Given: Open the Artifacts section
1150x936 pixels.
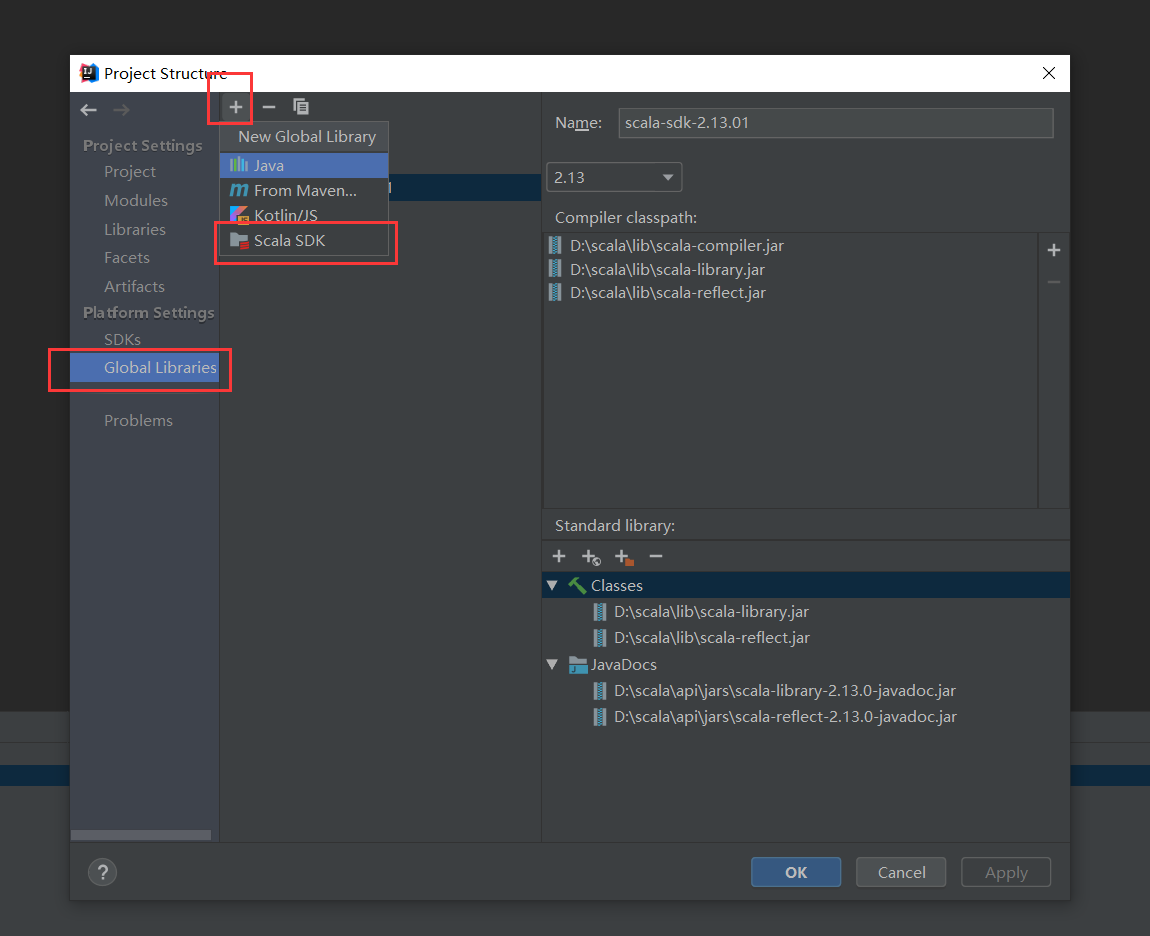Looking at the screenshot, I should coord(134,287).
